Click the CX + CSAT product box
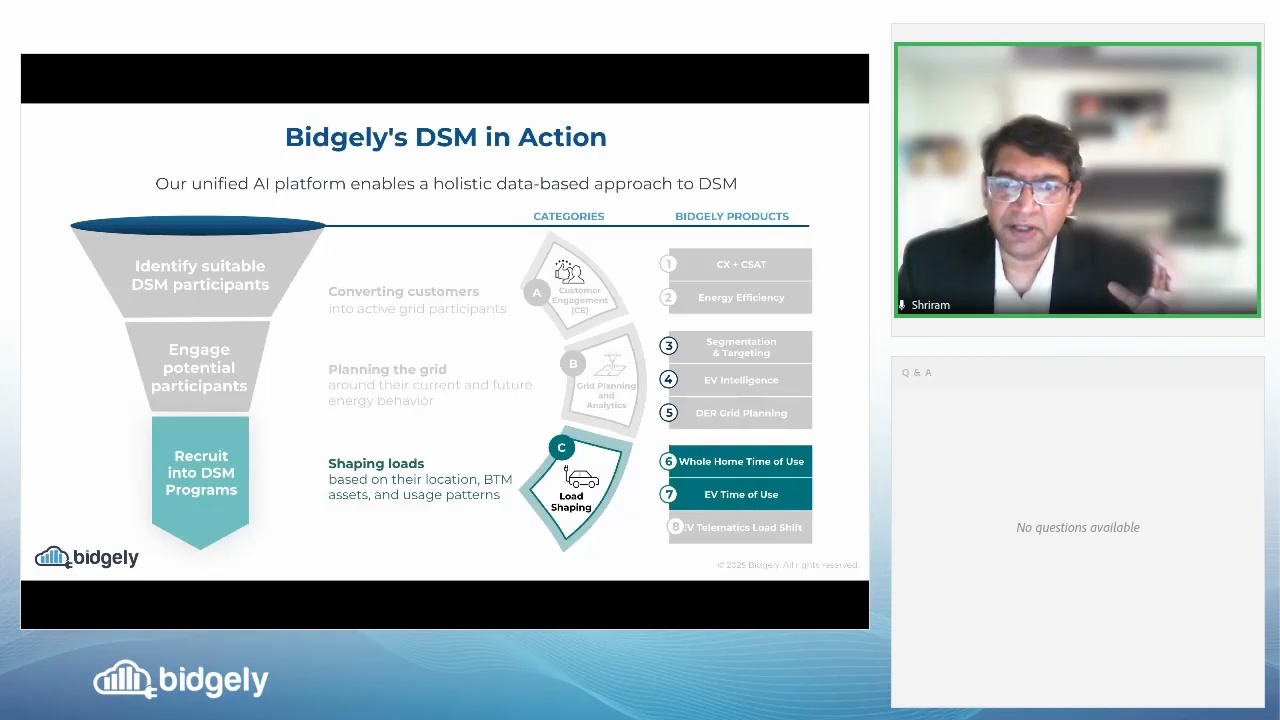The image size is (1280, 720). click(x=740, y=265)
